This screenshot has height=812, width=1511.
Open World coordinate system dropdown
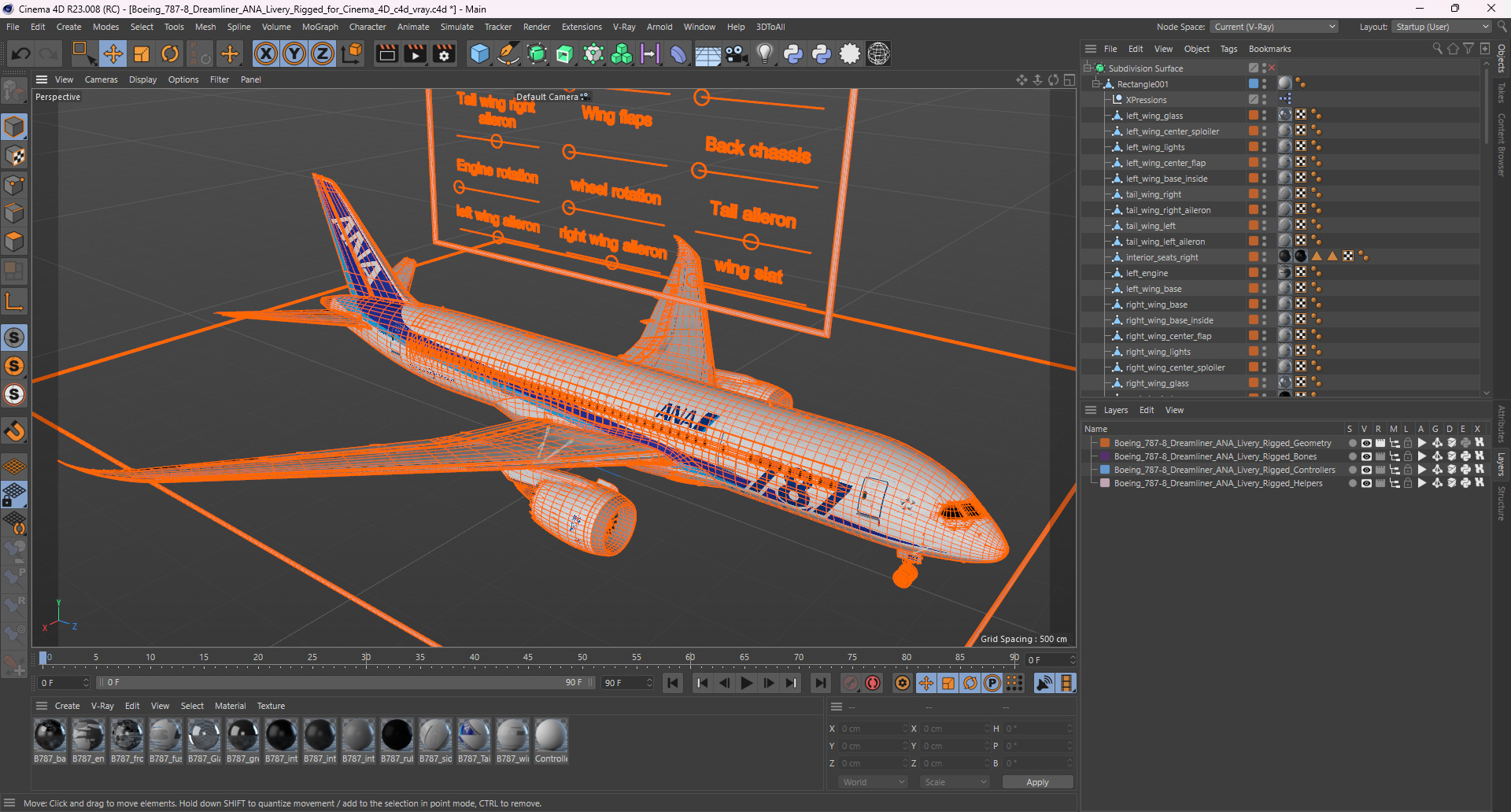tap(874, 782)
